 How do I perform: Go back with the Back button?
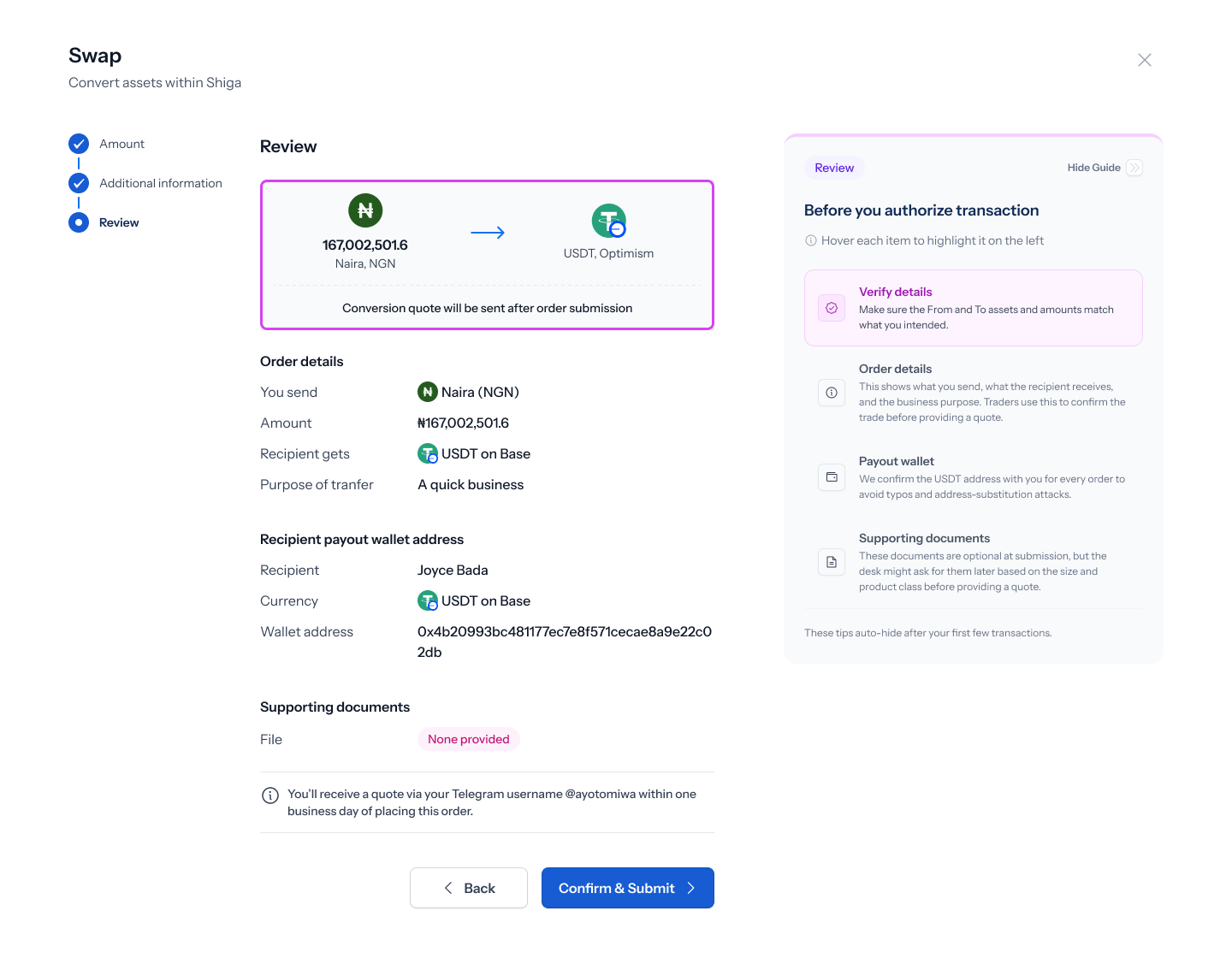469,888
